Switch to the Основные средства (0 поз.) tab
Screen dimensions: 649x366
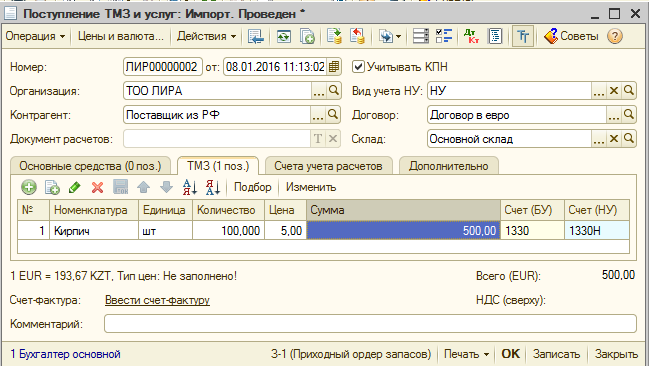pyautogui.click(x=90, y=166)
